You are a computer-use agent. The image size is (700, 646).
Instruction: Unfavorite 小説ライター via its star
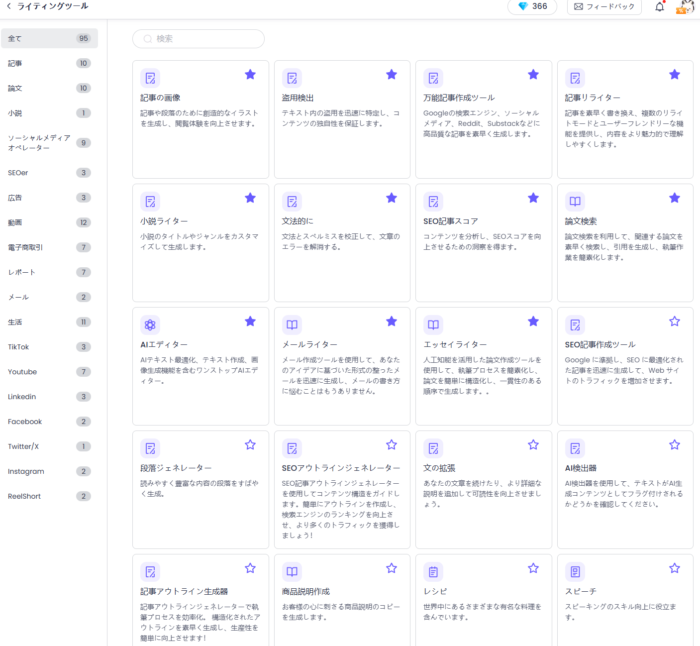point(250,198)
